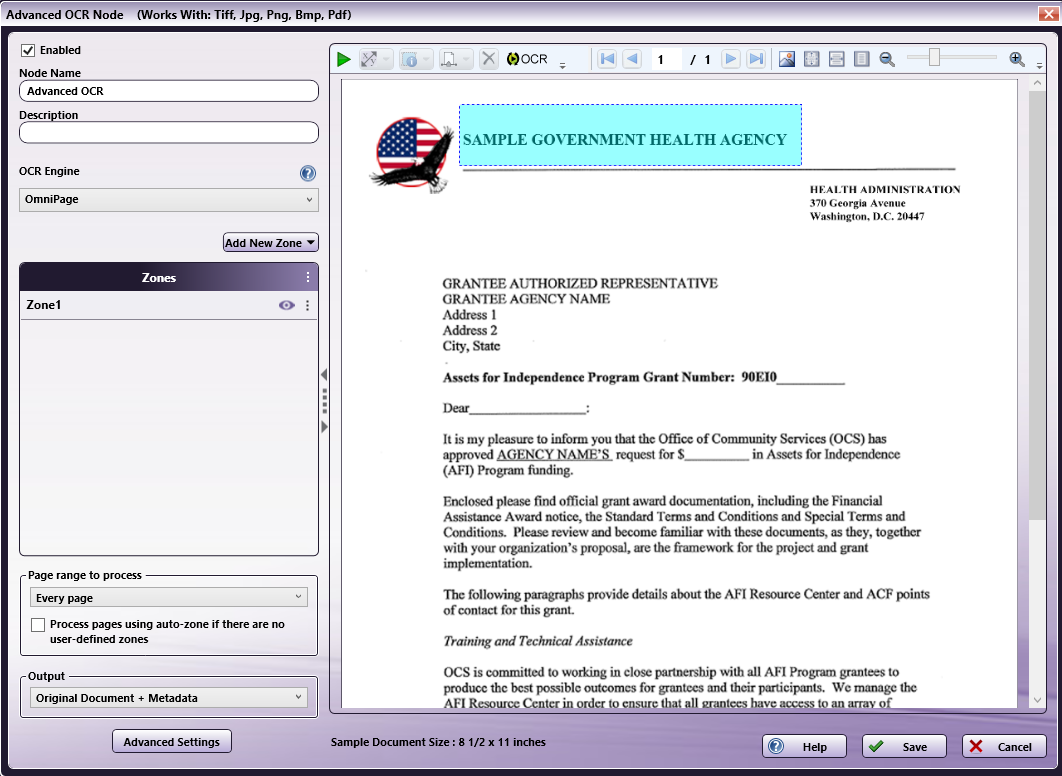The width and height of the screenshot is (1062, 776).
Task: Click the zoom level slider
Action: 934,59
